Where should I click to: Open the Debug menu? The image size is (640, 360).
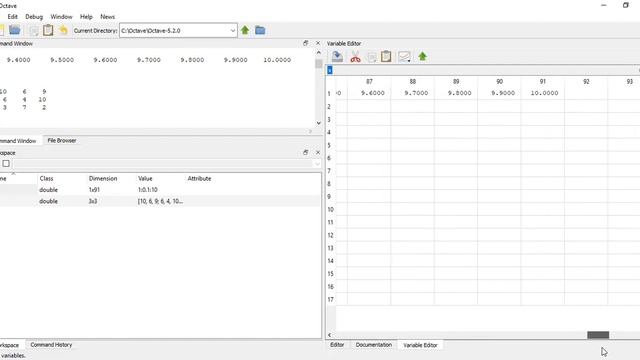click(x=34, y=17)
